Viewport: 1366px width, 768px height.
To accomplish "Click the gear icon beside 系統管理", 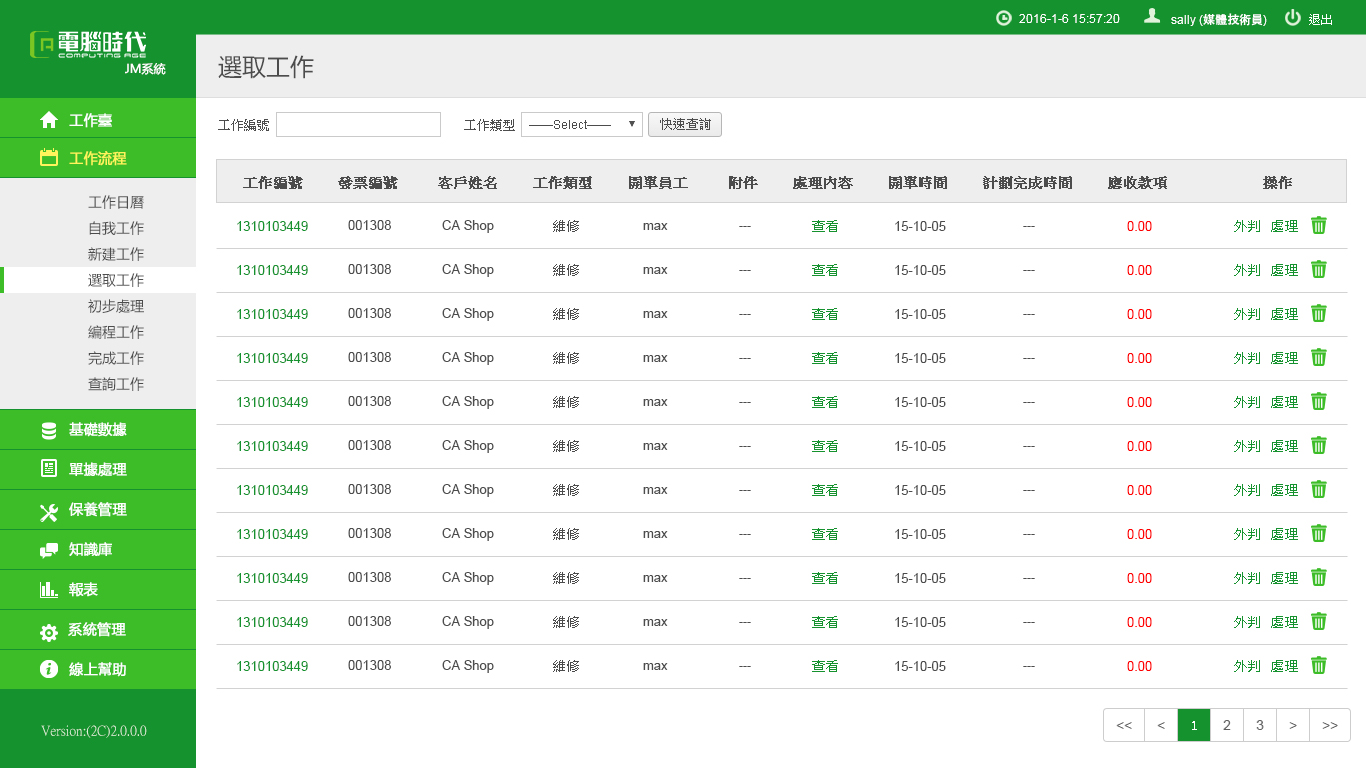I will tap(48, 631).
